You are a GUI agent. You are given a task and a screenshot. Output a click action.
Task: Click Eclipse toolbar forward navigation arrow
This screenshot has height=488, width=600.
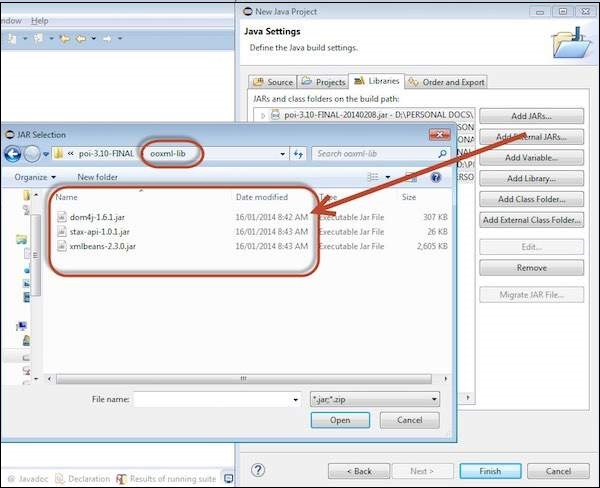click(x=107, y=39)
